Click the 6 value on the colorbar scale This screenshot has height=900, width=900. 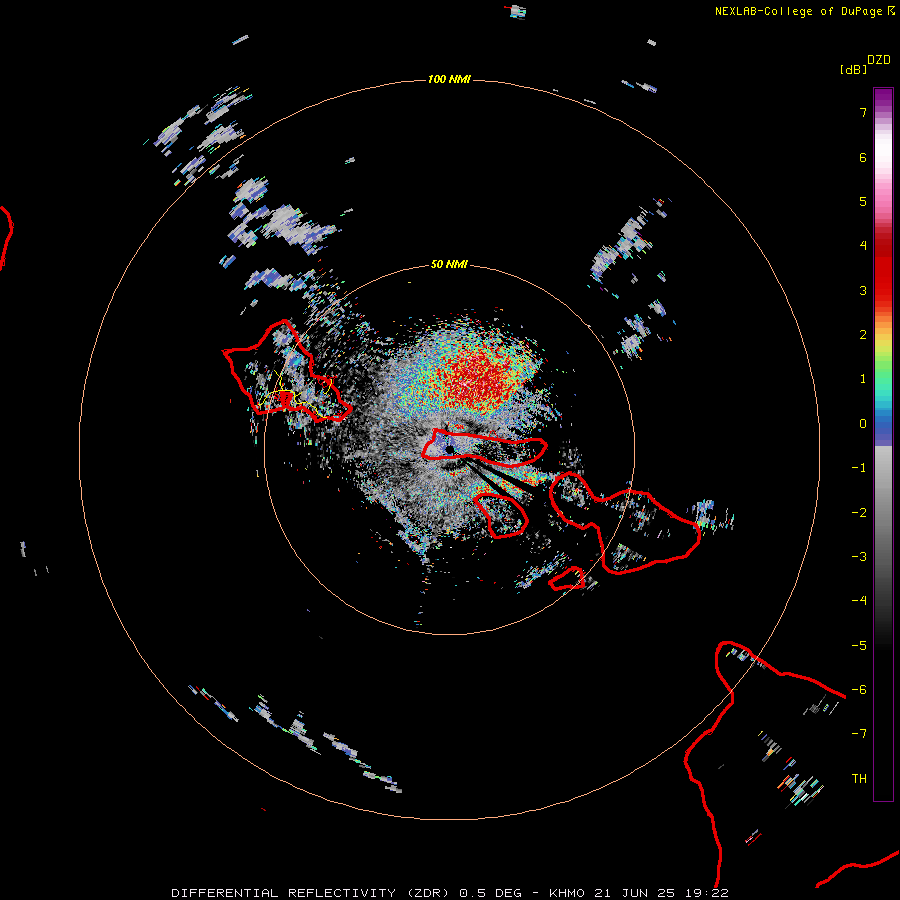[863, 157]
